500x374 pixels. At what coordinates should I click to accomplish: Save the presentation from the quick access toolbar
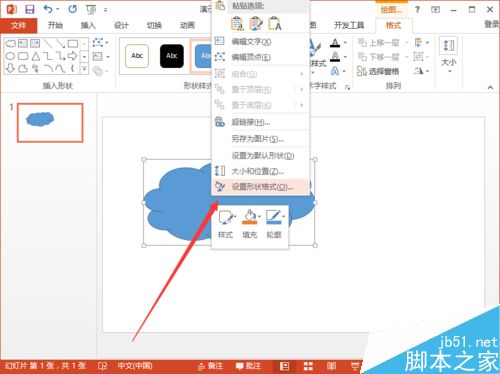[30, 9]
